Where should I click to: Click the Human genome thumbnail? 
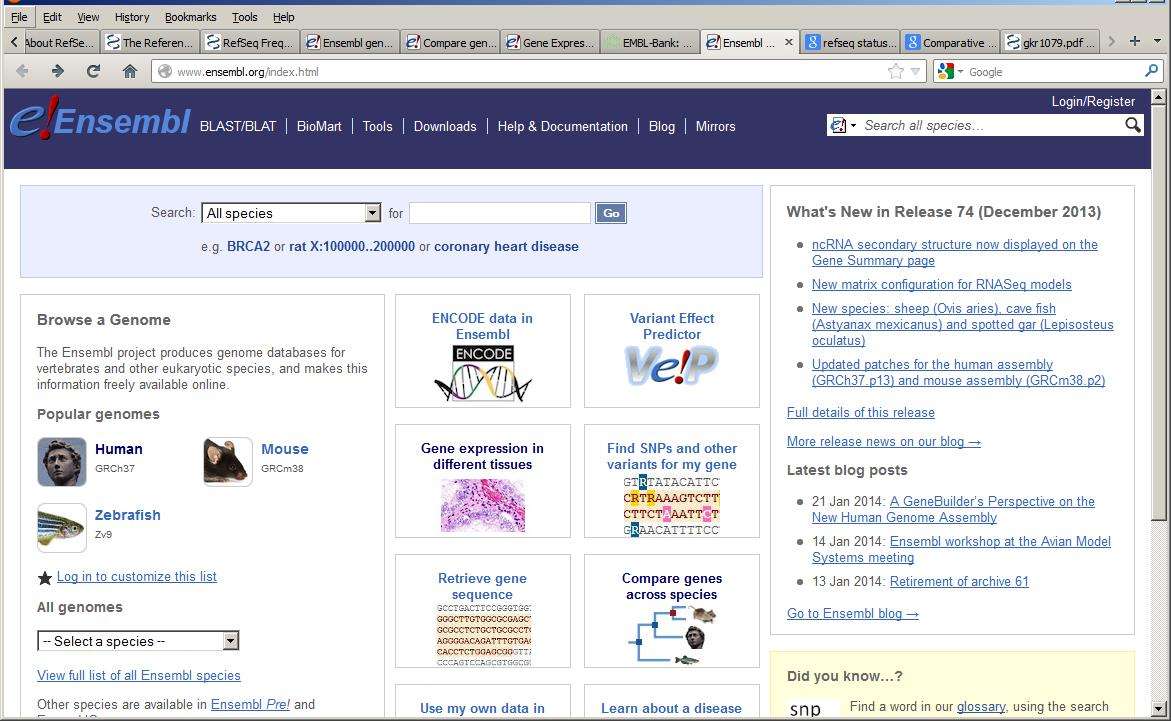pos(62,462)
